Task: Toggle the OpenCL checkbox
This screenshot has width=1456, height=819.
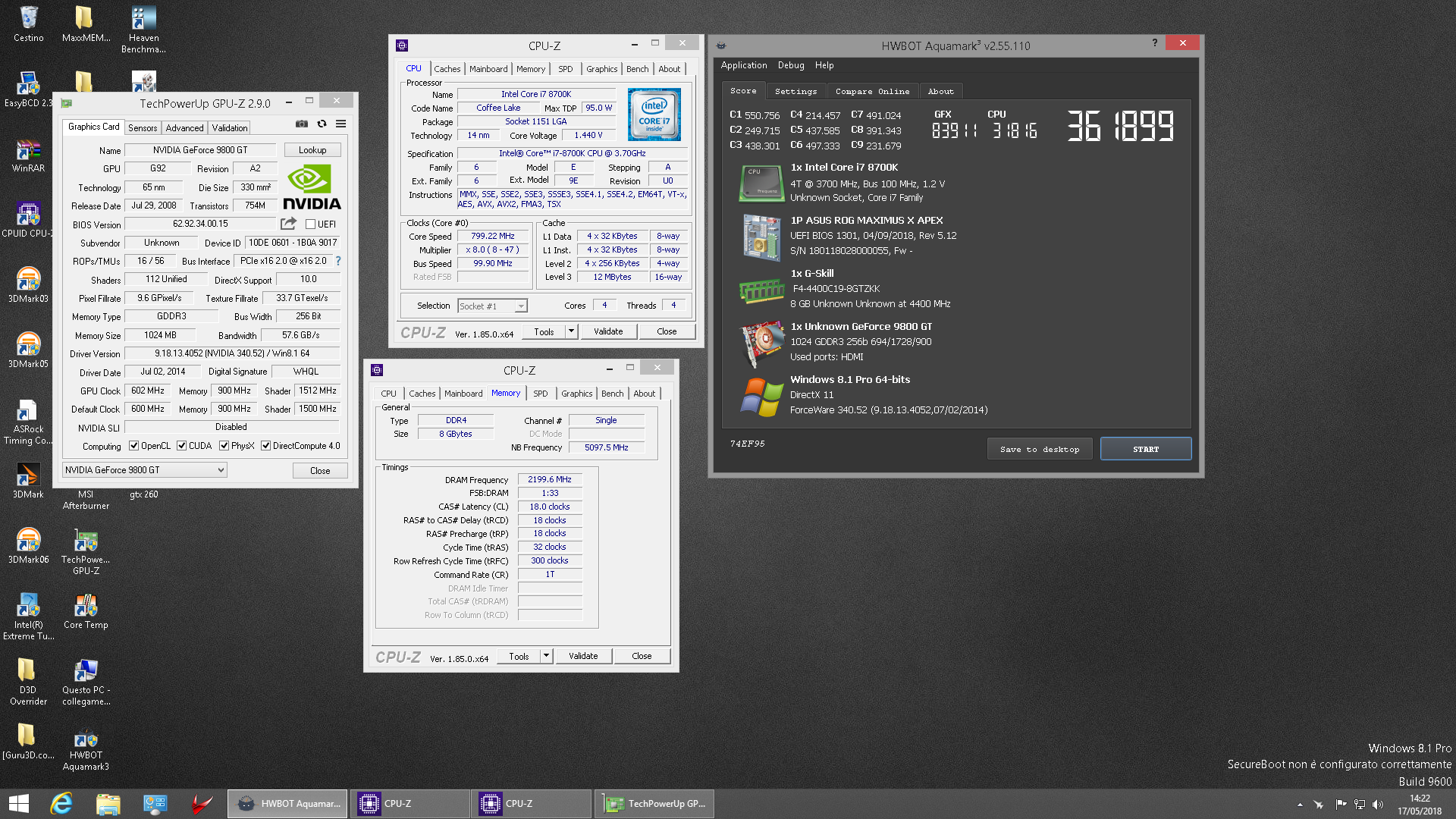Action: 133,446
